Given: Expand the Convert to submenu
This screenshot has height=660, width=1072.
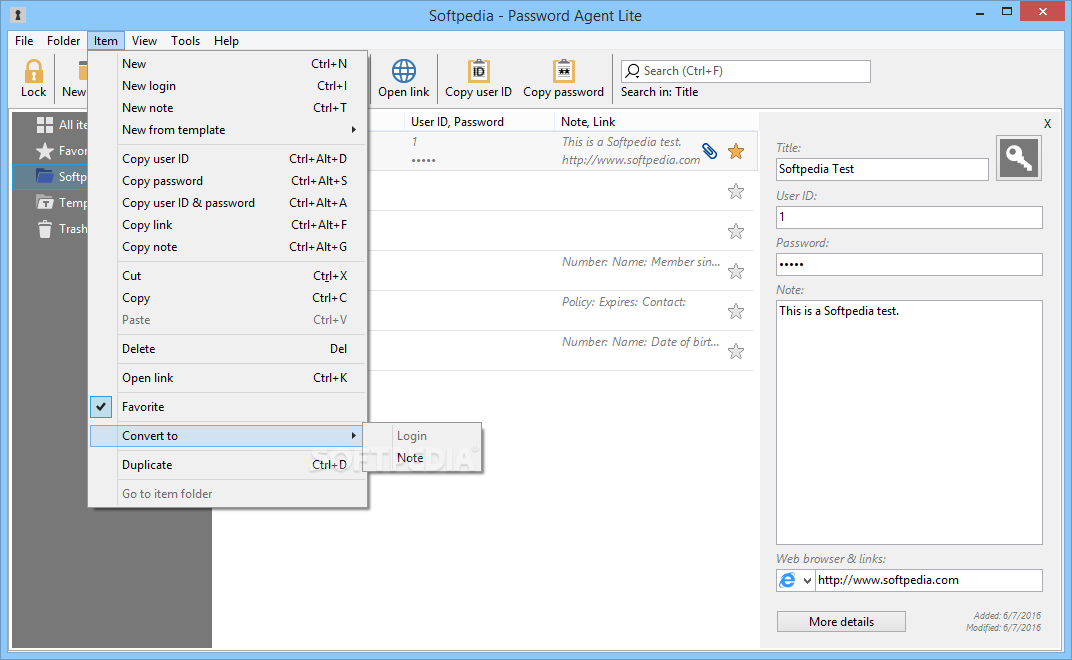Looking at the screenshot, I should (228, 436).
